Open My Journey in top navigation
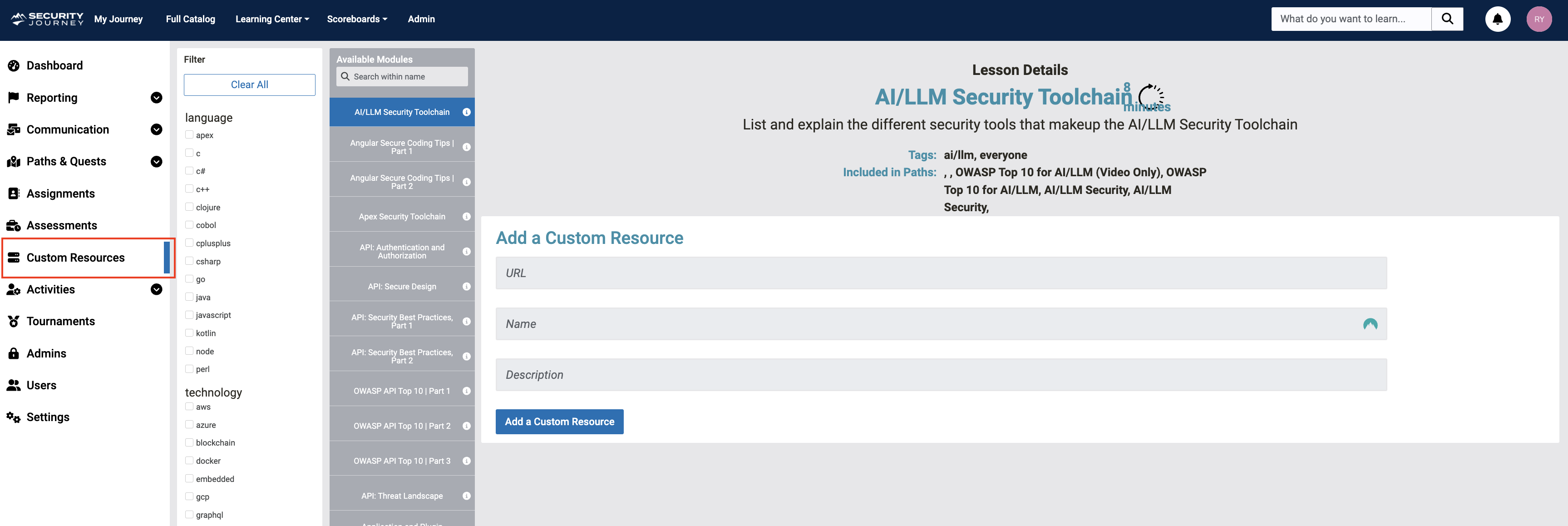This screenshot has width=1568, height=526. click(x=118, y=19)
